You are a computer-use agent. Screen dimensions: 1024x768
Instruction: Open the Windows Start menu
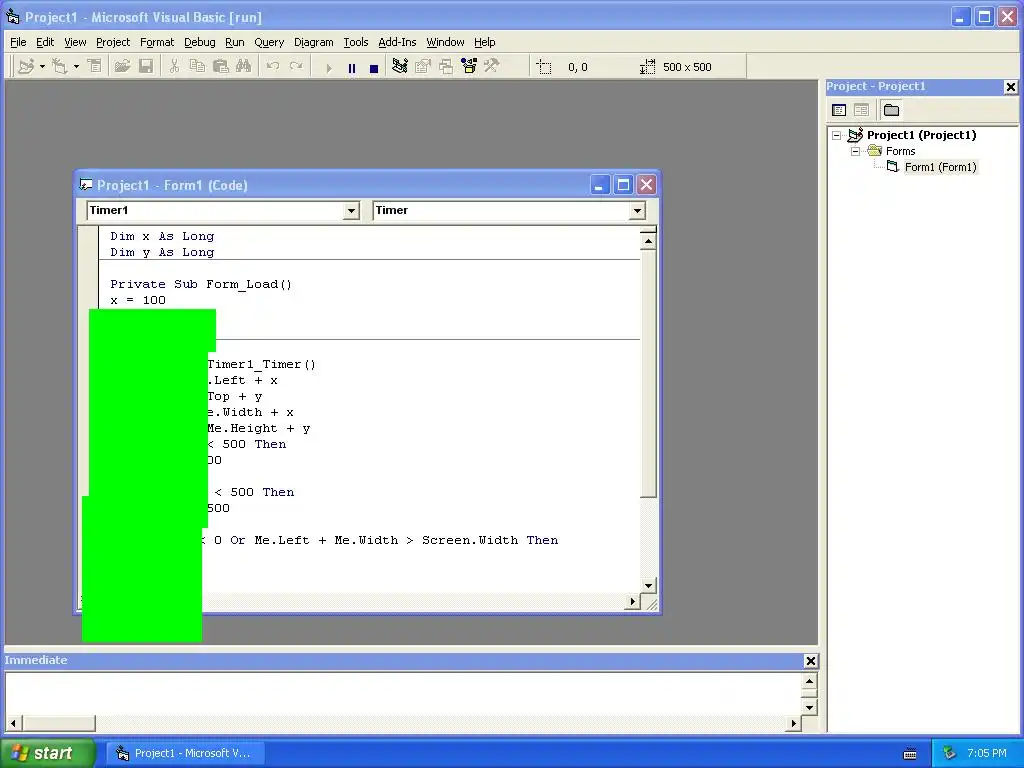point(48,753)
